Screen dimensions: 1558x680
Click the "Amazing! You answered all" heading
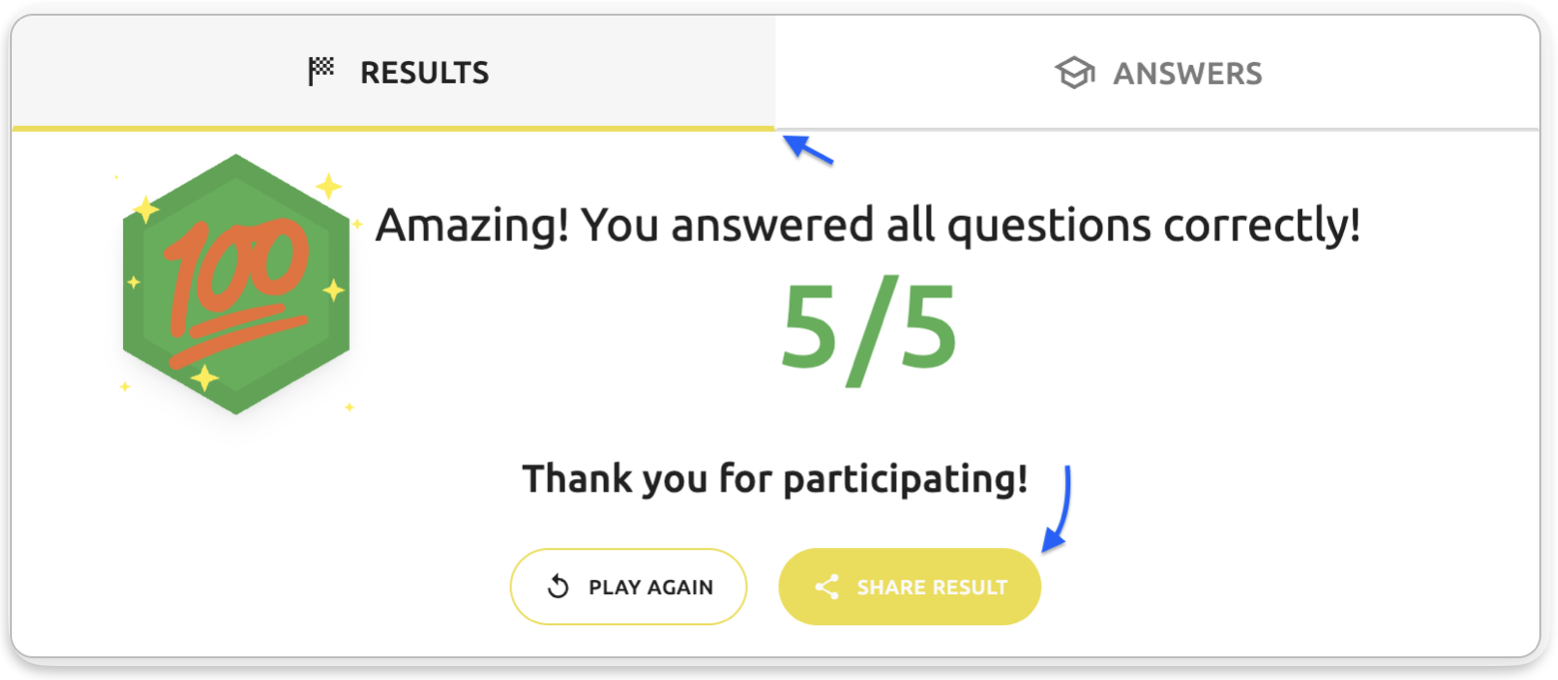click(867, 228)
